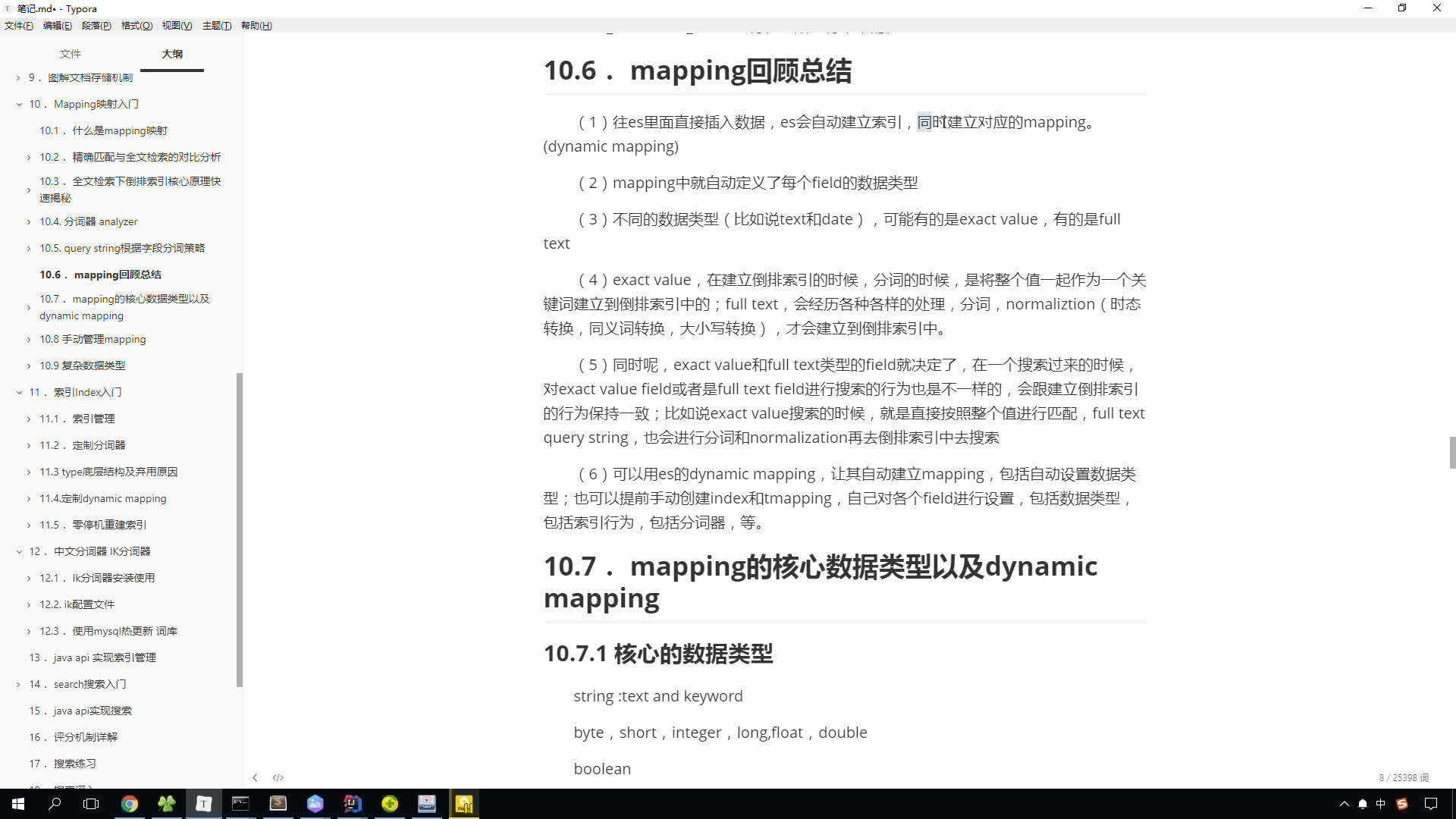Screen dimensions: 1456x819
Task: Collapse the sidebar using the left arrow icon
Action: pos(255,777)
